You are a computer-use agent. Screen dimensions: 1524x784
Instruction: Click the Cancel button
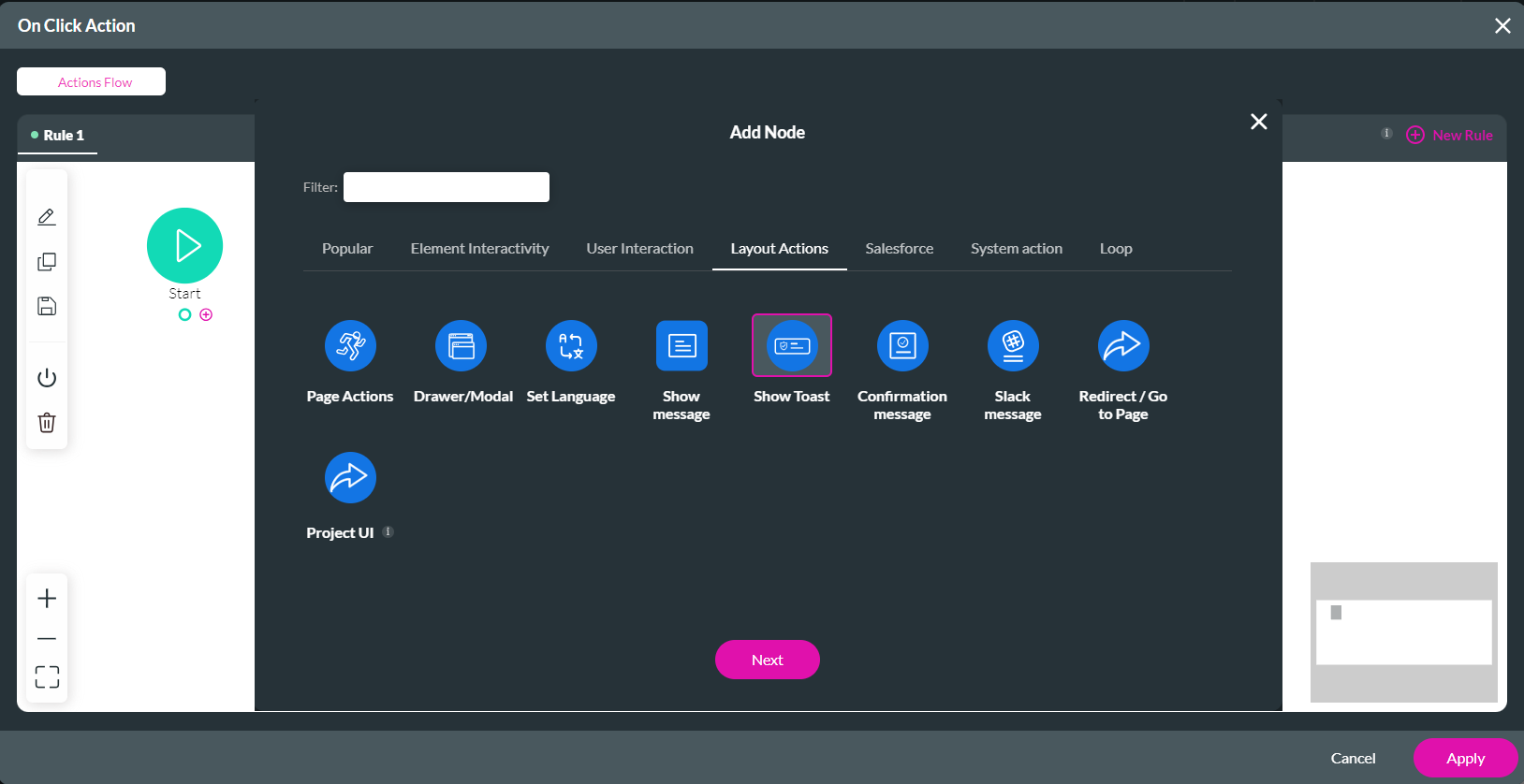click(x=1354, y=759)
